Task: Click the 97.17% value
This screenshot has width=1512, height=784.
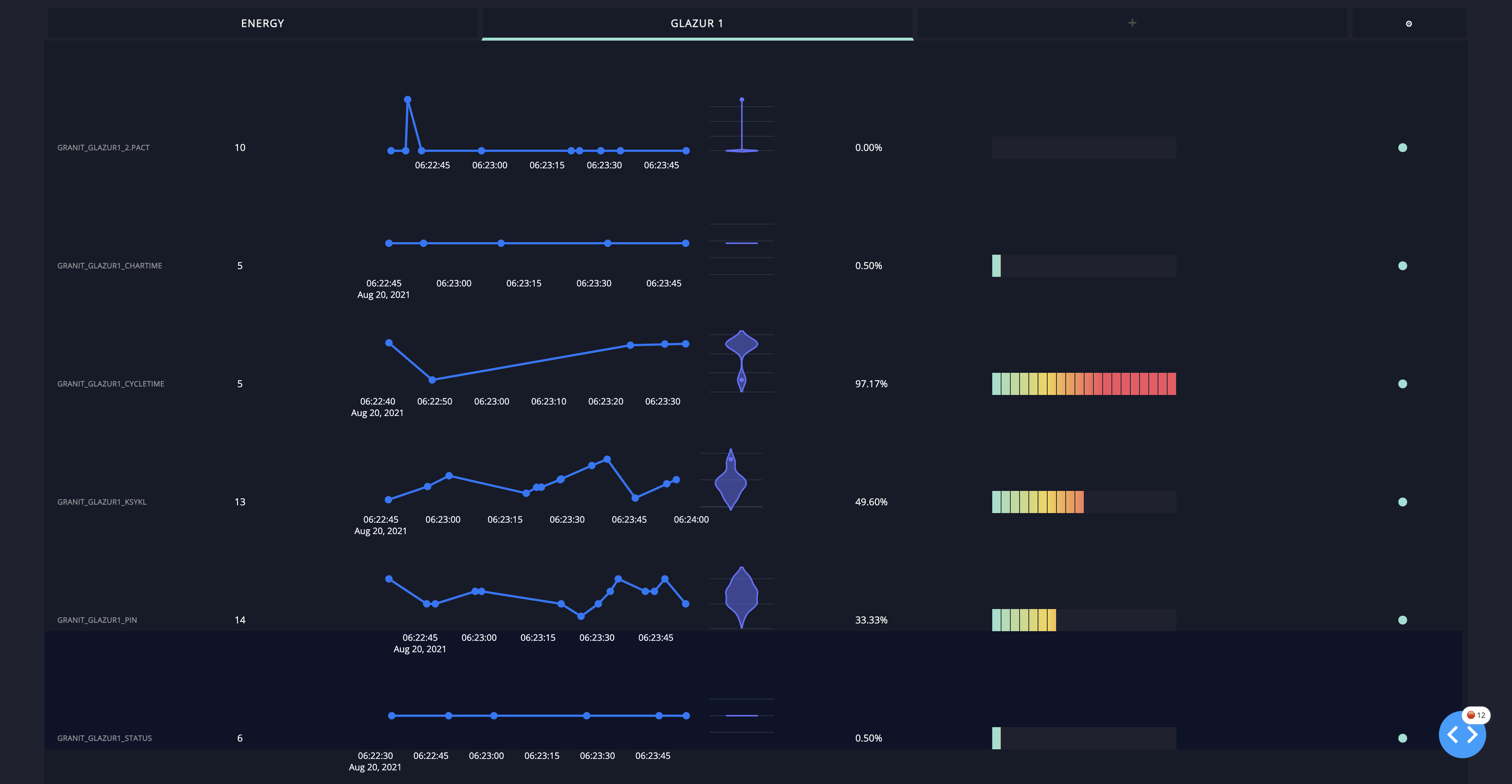Action: [871, 384]
